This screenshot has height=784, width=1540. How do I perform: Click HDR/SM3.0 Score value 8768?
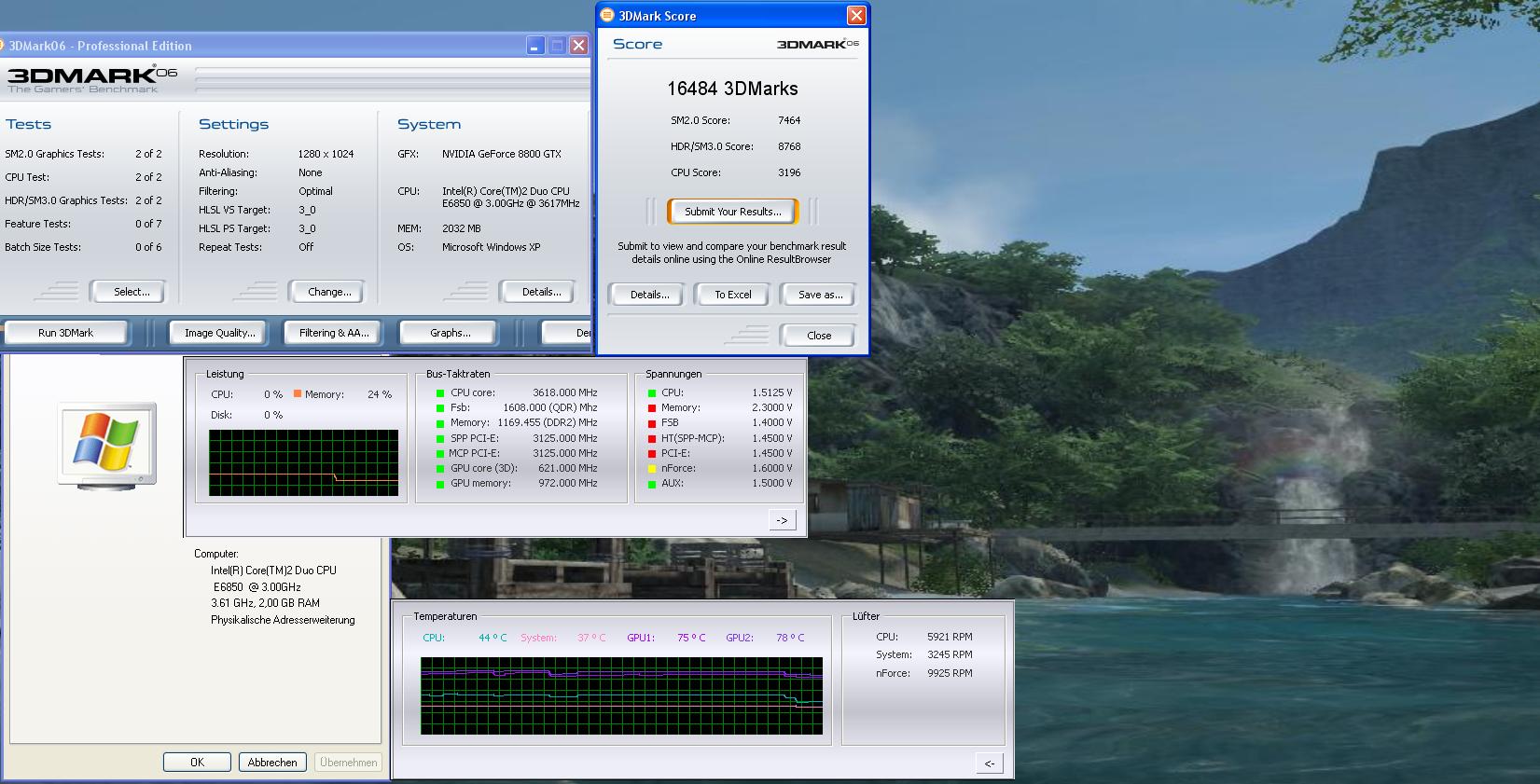789,146
